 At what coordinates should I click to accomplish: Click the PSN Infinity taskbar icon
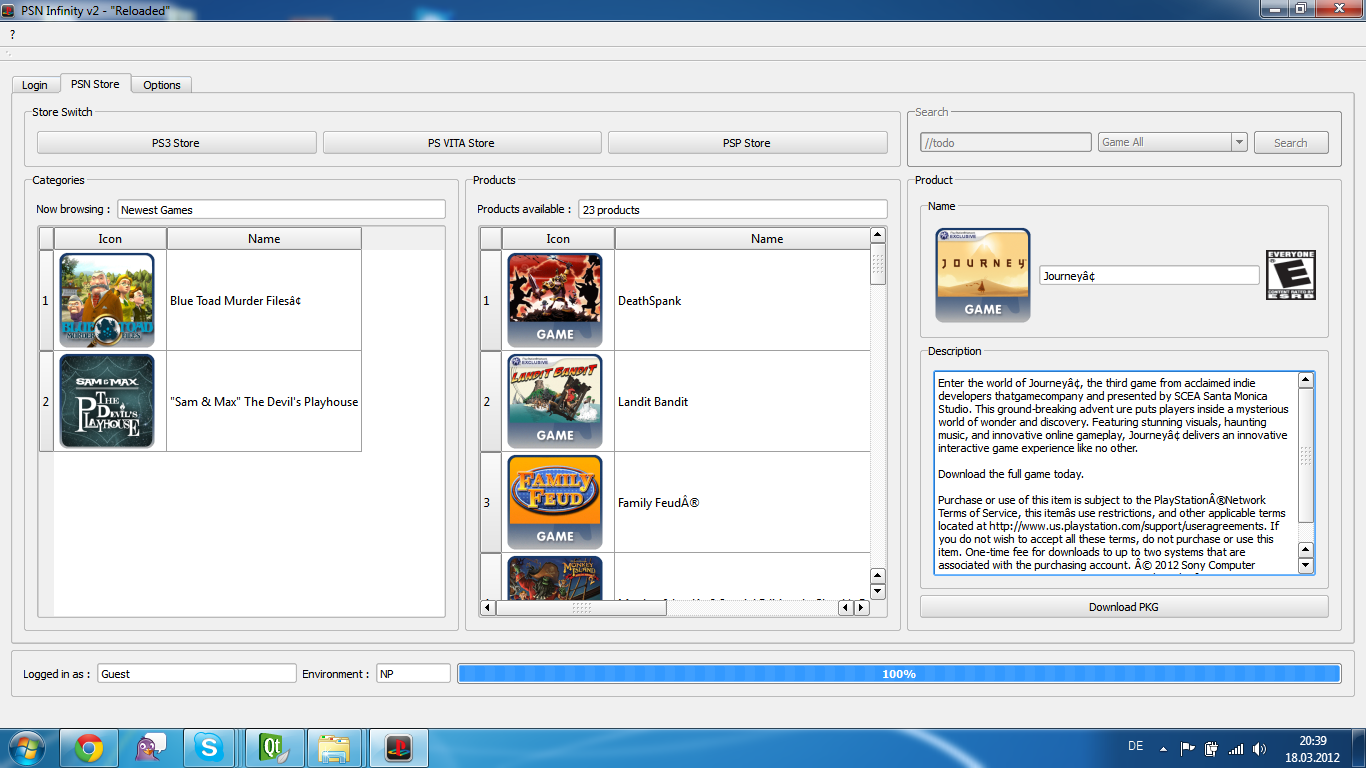click(399, 748)
